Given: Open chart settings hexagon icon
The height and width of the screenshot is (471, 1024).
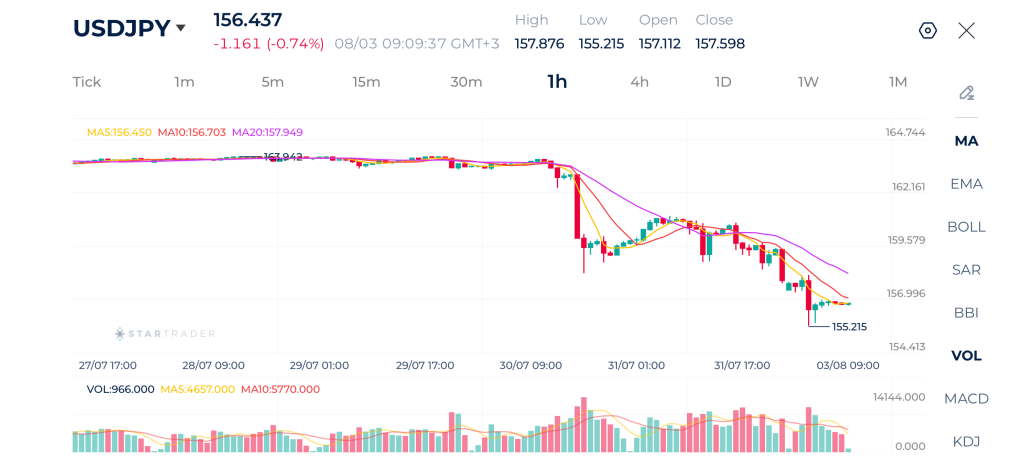Looking at the screenshot, I should tap(927, 31).
